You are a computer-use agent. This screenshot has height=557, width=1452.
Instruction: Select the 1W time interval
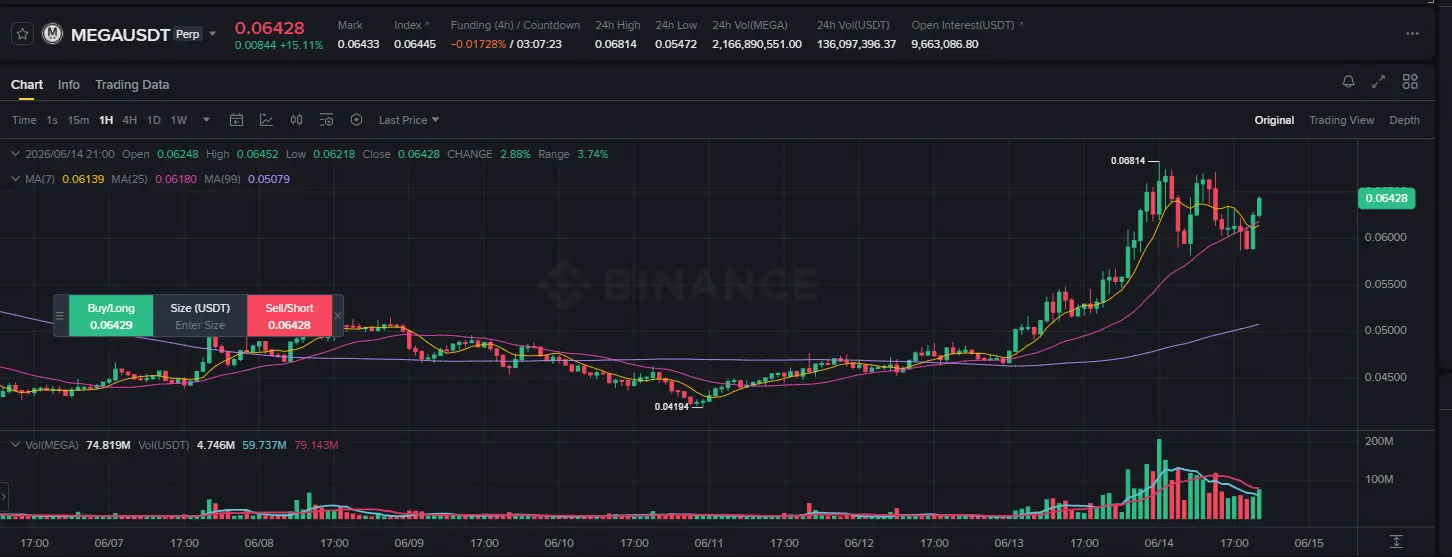coord(179,120)
